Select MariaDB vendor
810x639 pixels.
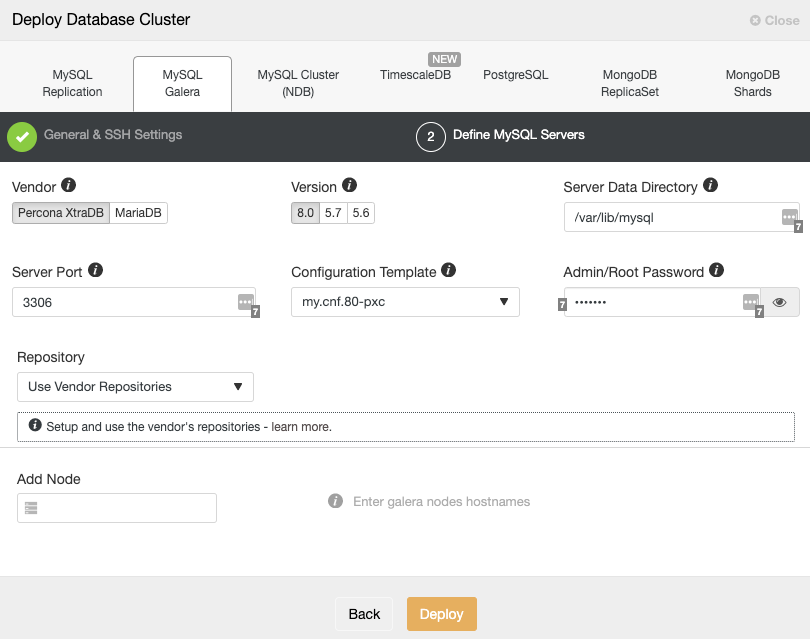point(138,213)
